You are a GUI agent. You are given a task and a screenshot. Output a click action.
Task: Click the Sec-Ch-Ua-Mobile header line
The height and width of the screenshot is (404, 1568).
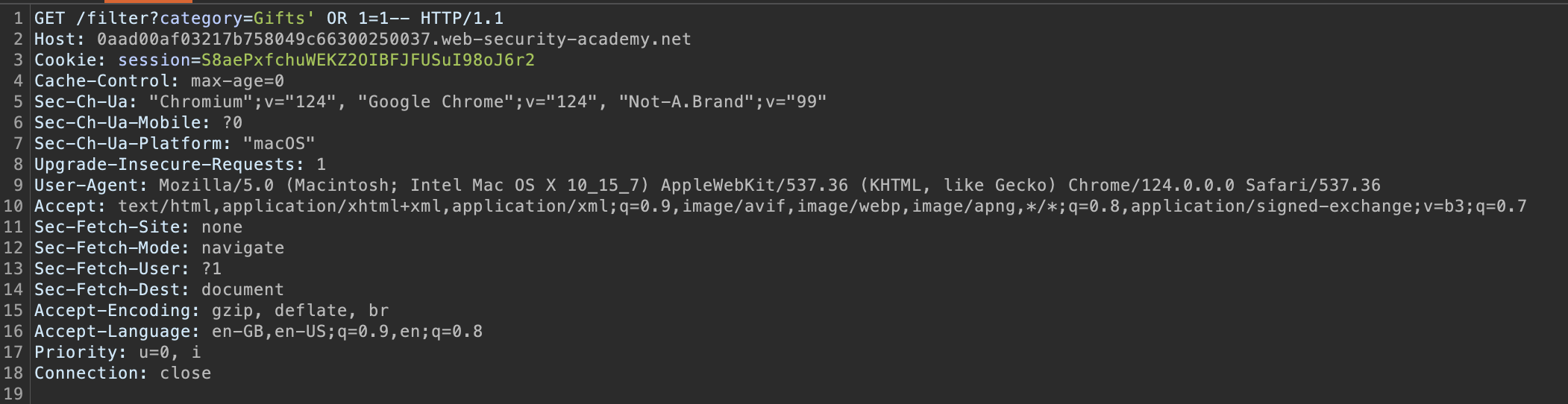pyautogui.click(x=138, y=122)
